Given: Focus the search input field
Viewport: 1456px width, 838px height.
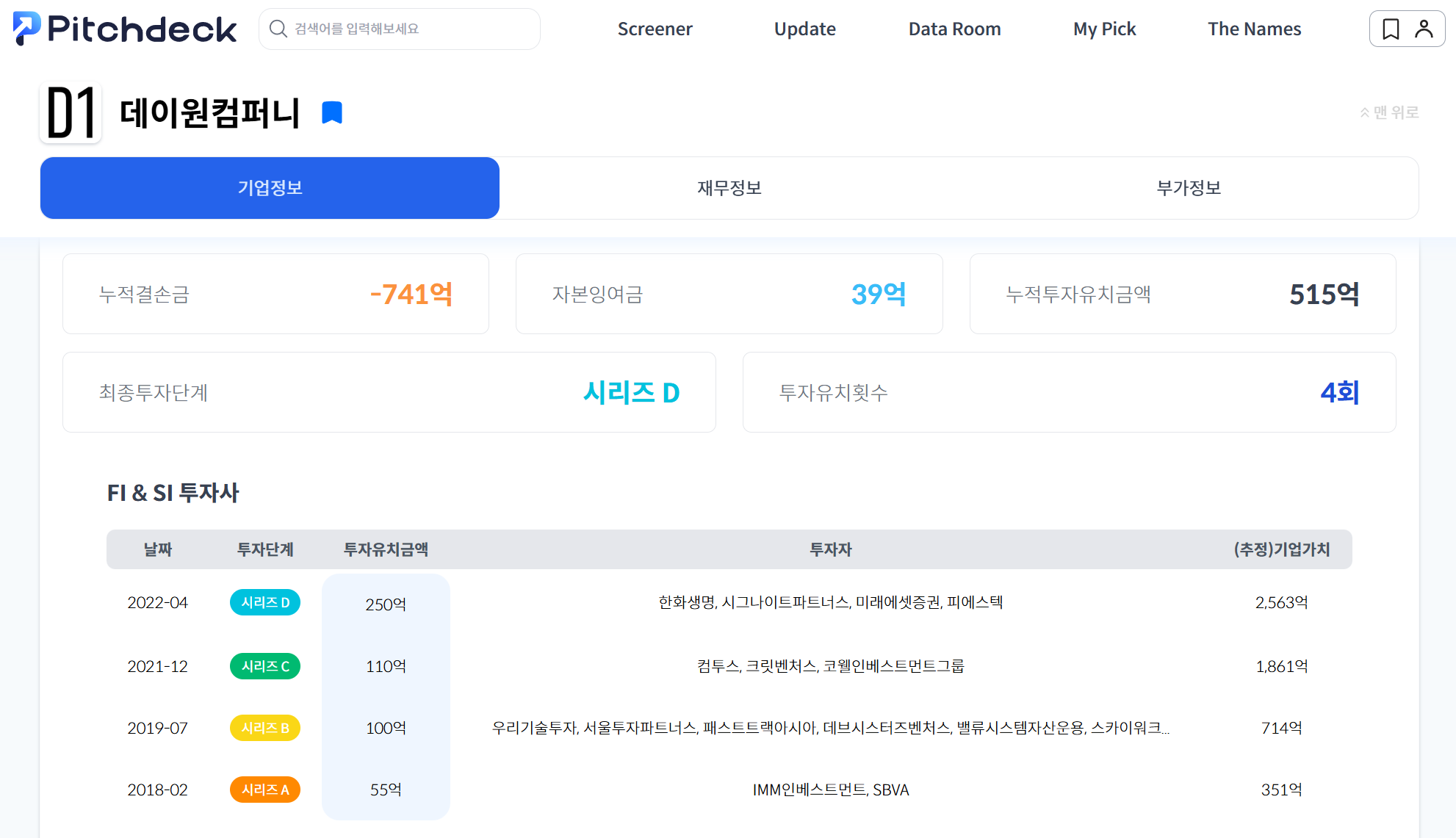Looking at the screenshot, I should pos(411,29).
